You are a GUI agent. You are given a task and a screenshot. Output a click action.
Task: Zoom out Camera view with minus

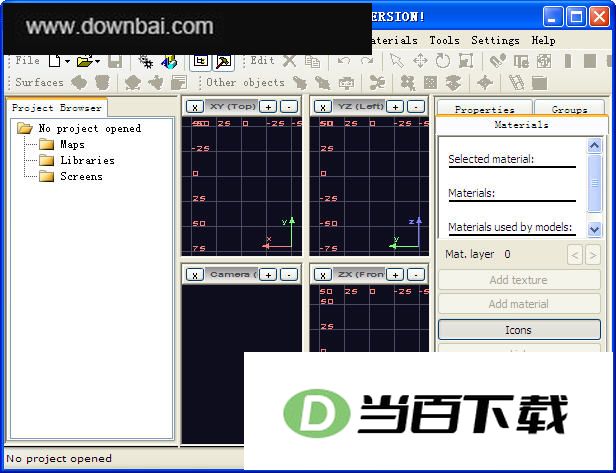coord(289,275)
